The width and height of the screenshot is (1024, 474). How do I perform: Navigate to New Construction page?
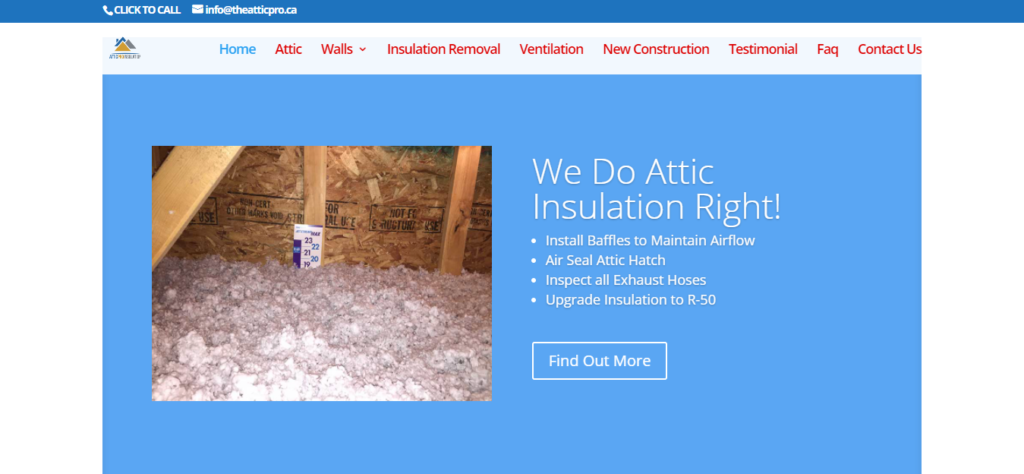(x=656, y=50)
